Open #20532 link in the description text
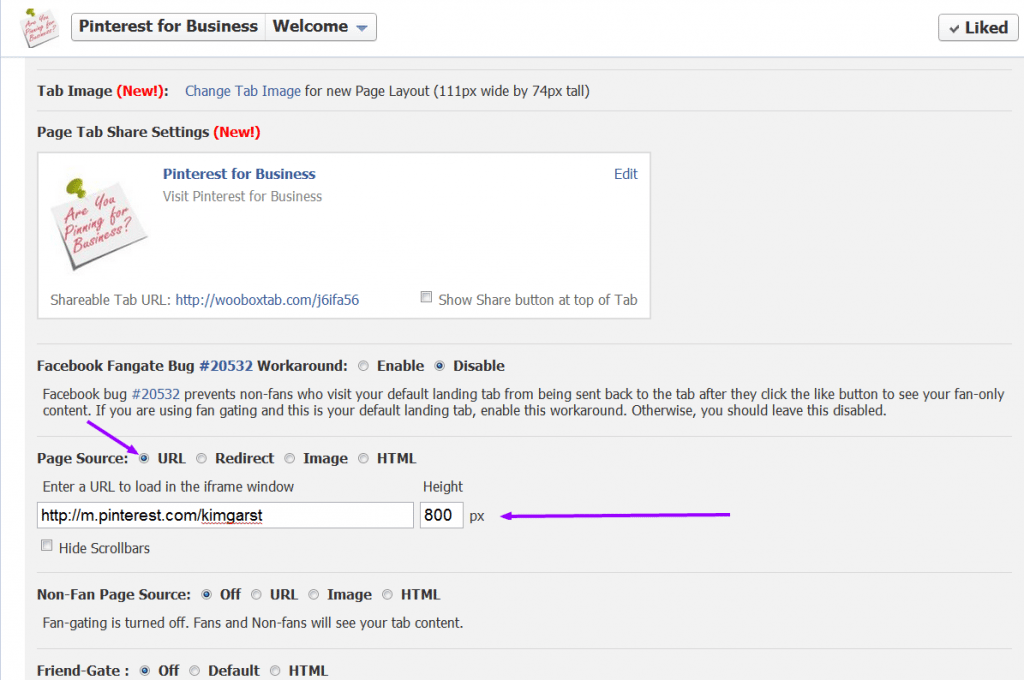 click(x=155, y=394)
